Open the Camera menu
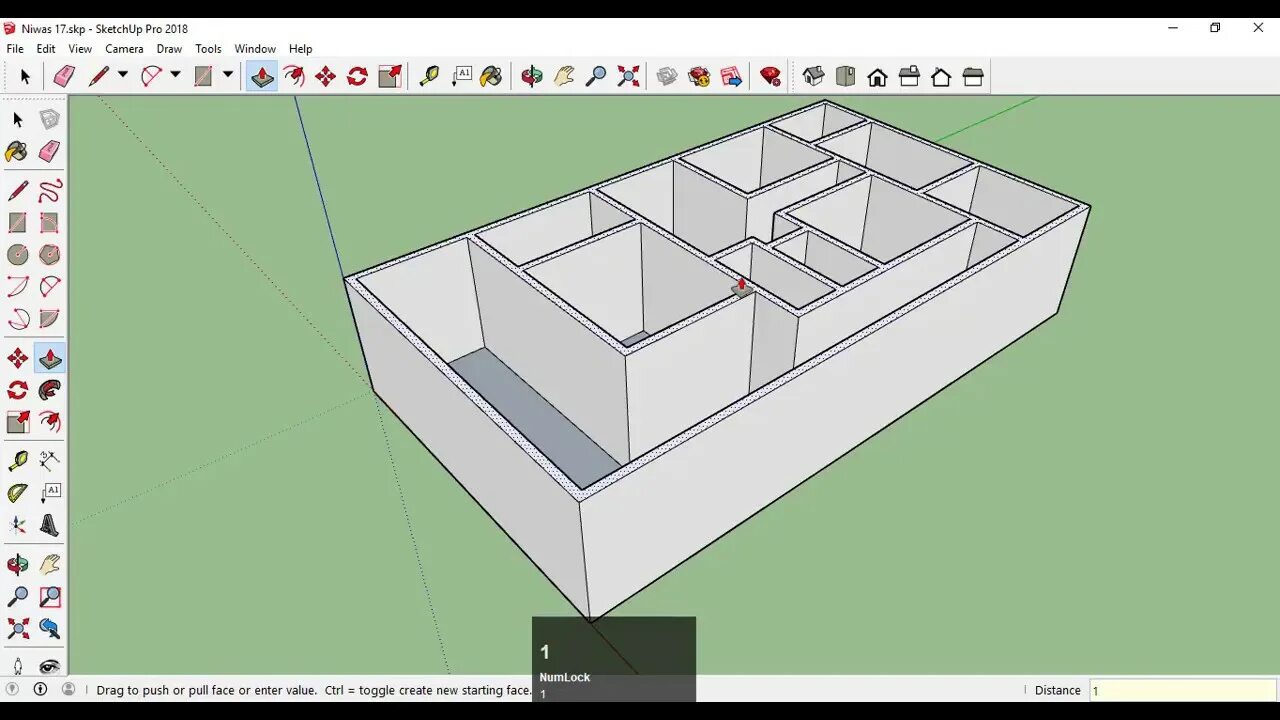 click(124, 48)
